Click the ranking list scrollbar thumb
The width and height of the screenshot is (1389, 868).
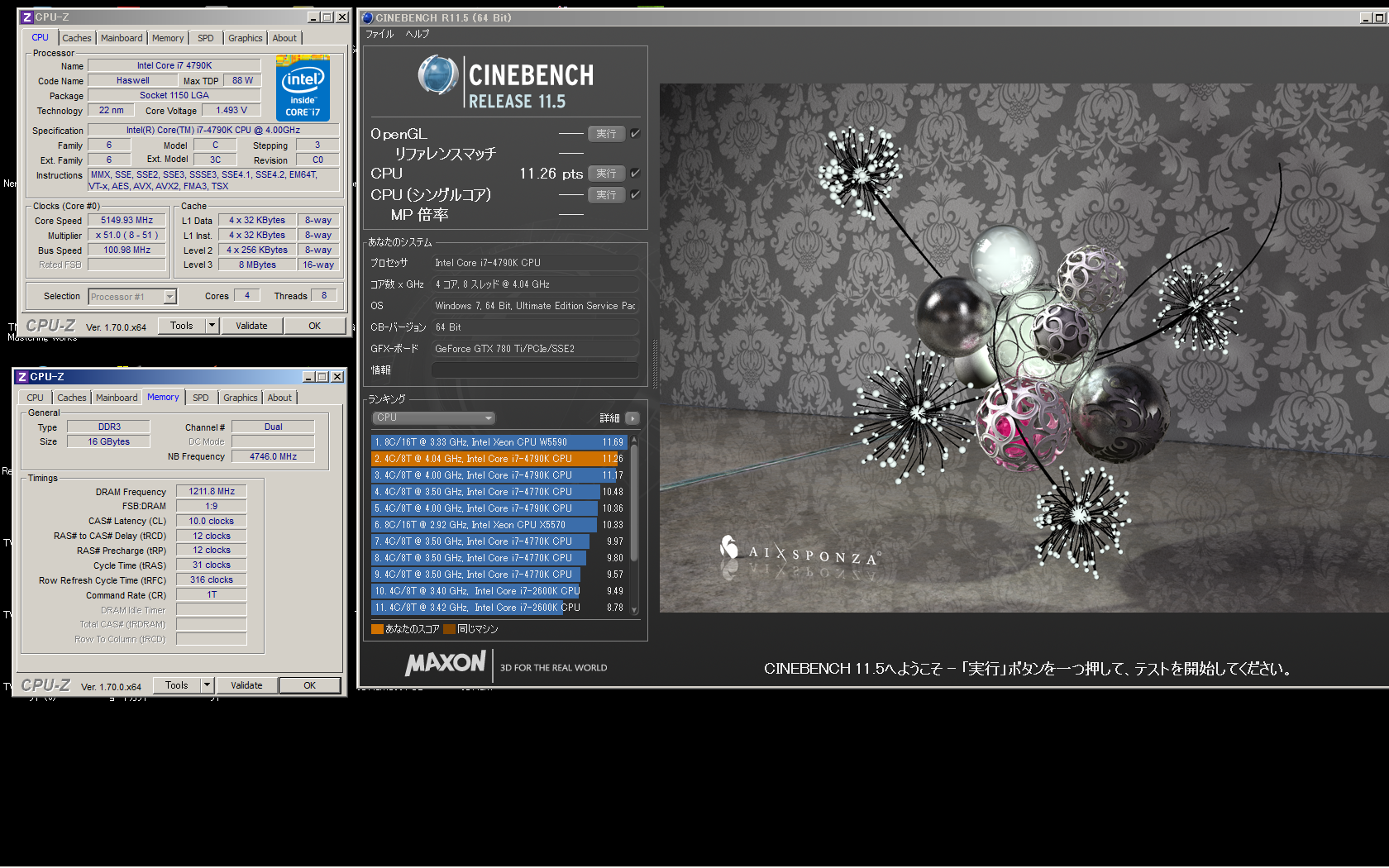coord(635,504)
